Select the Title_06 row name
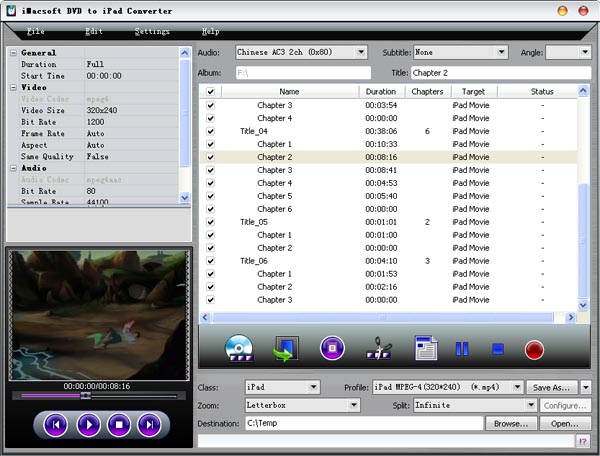The width and height of the screenshot is (600, 456). (x=254, y=261)
